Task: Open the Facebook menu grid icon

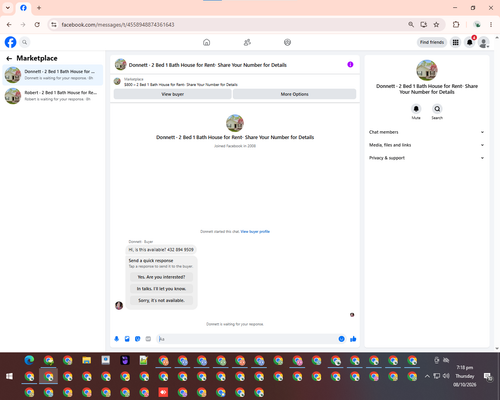Action: click(455, 42)
